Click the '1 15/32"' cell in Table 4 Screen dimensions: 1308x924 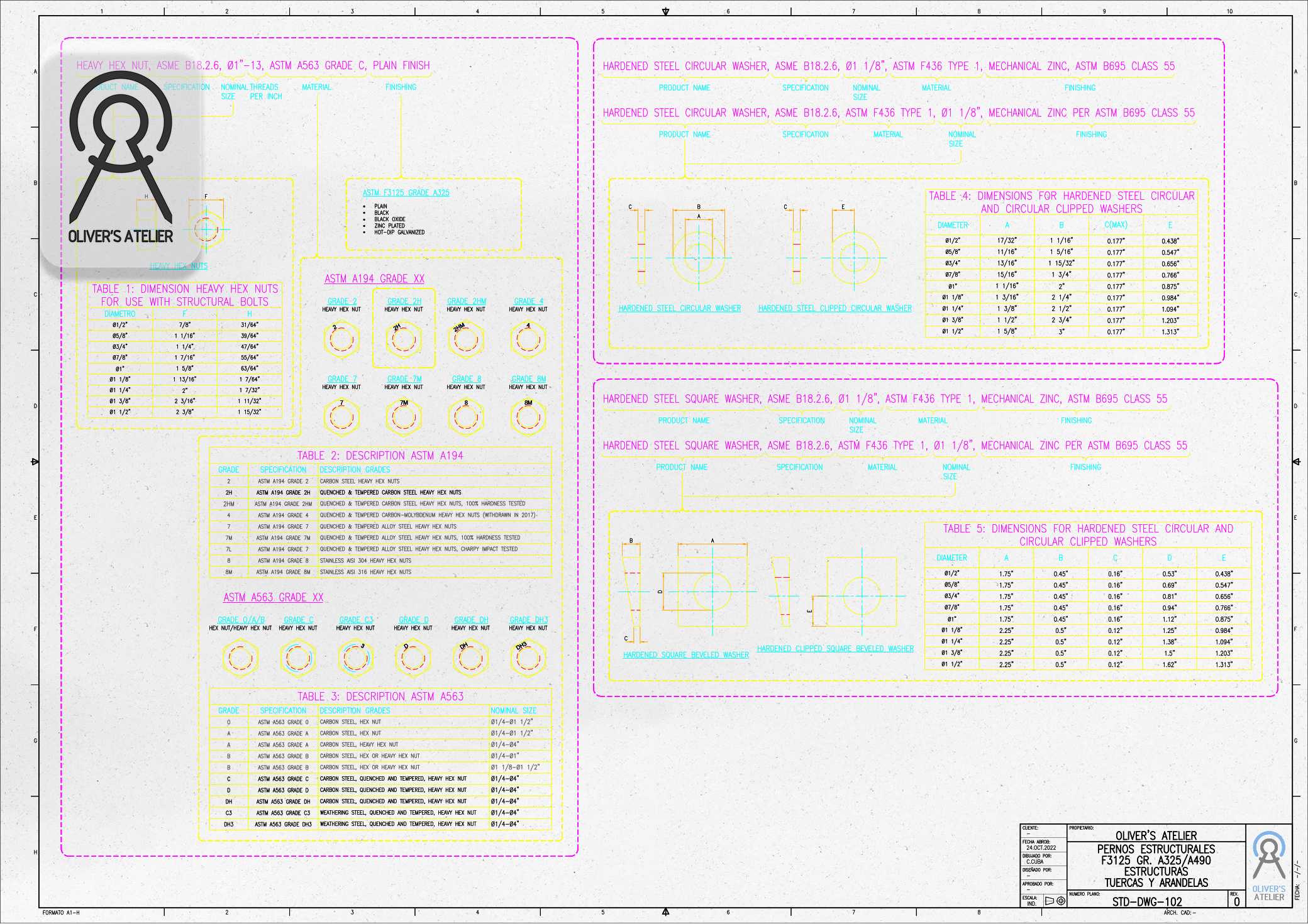1061,263
